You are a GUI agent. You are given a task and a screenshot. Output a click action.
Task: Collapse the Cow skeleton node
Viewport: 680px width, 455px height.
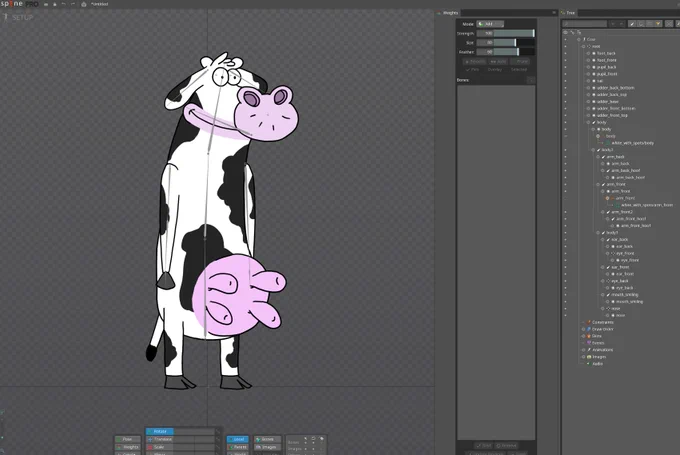[579, 39]
